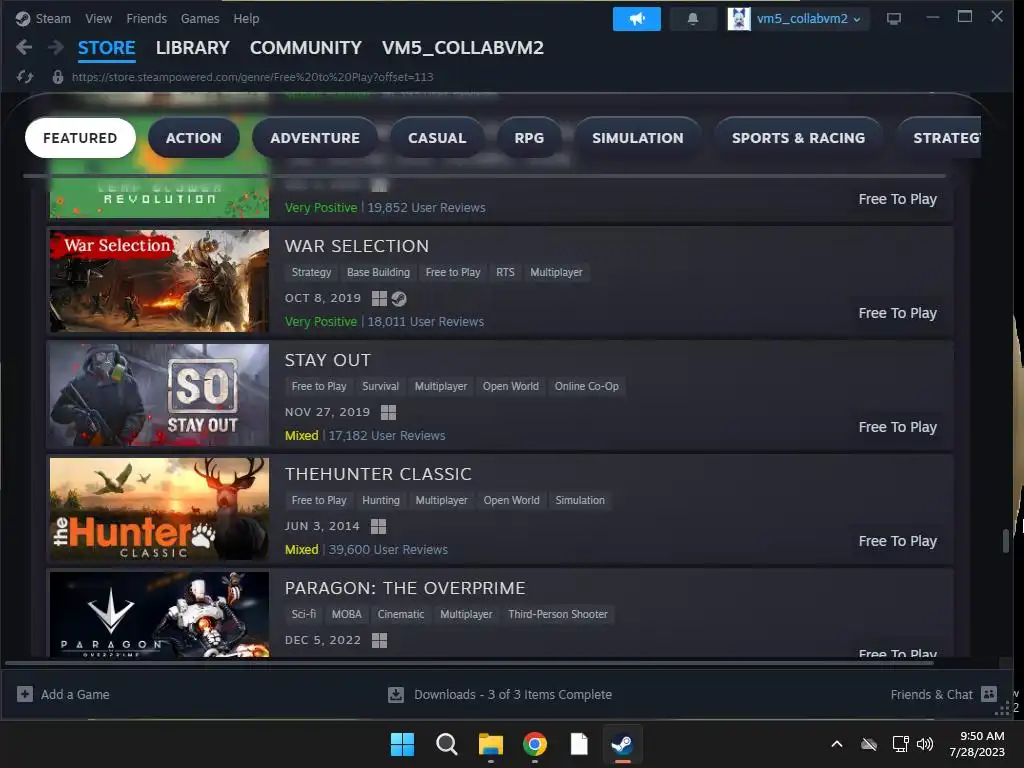Open the announcements megaphone button

(637, 19)
